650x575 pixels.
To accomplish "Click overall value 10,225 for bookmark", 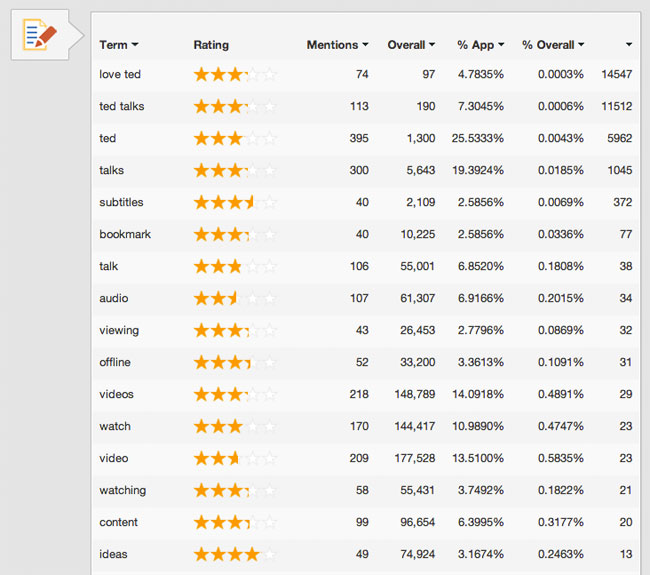I will pyautogui.click(x=418, y=234).
